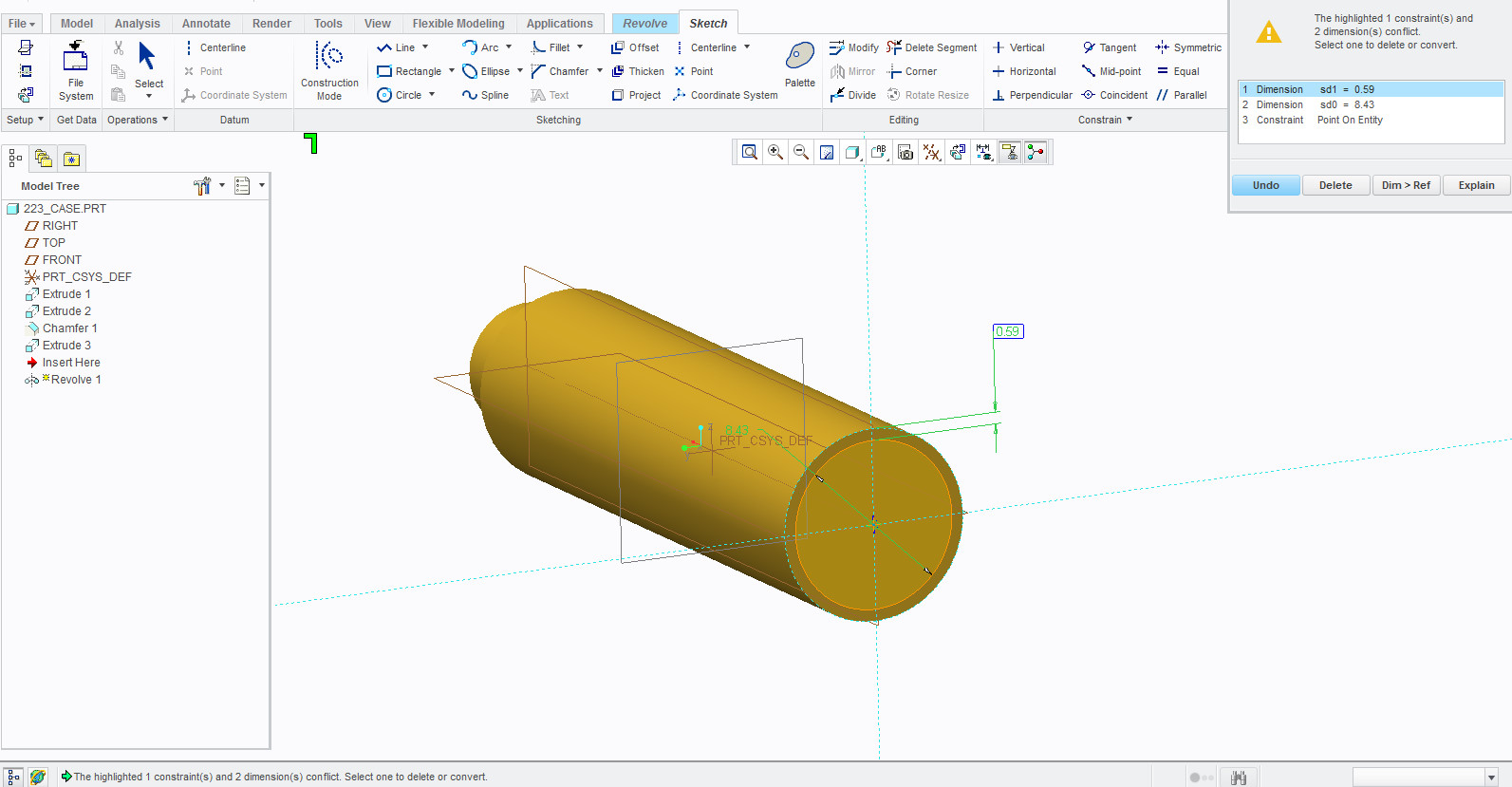Expand the Circle tool dropdown arrow
Image resolution: width=1512 pixels, height=787 pixels.
point(432,94)
